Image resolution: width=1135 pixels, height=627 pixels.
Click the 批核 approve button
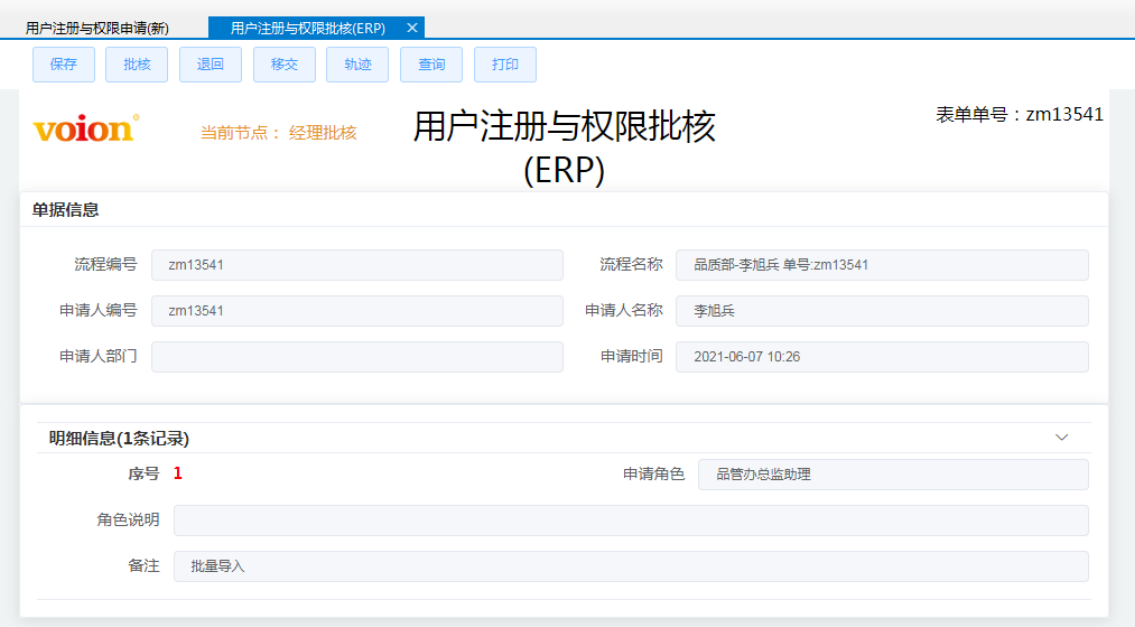point(137,64)
